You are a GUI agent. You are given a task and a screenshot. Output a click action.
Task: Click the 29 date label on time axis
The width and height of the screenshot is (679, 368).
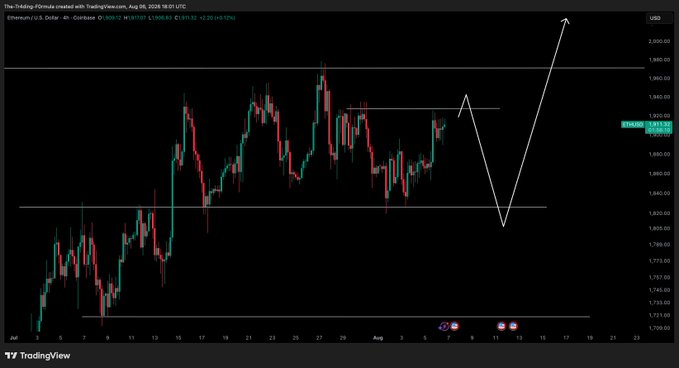click(x=343, y=338)
